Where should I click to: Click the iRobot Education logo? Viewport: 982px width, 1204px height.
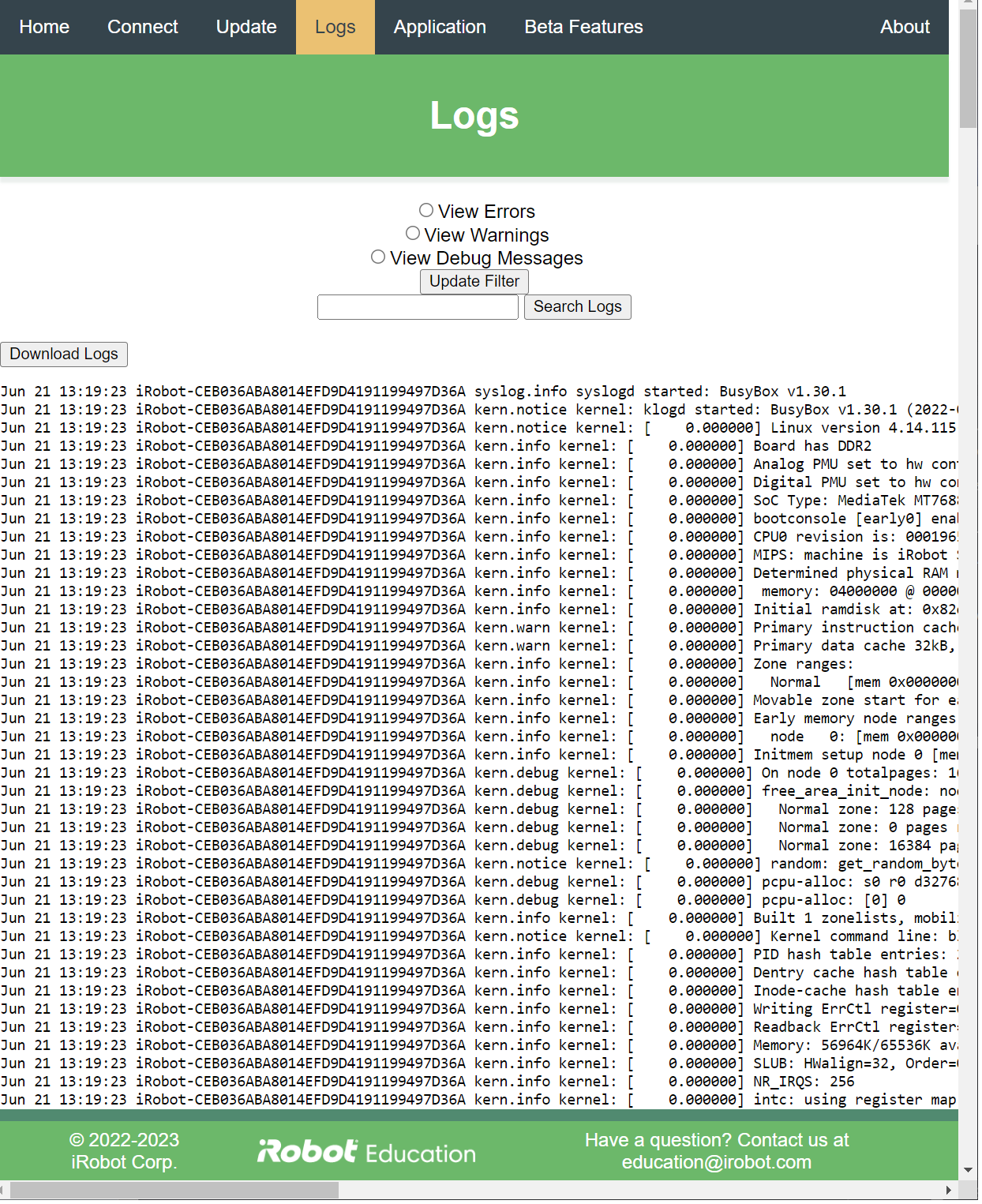(366, 1151)
